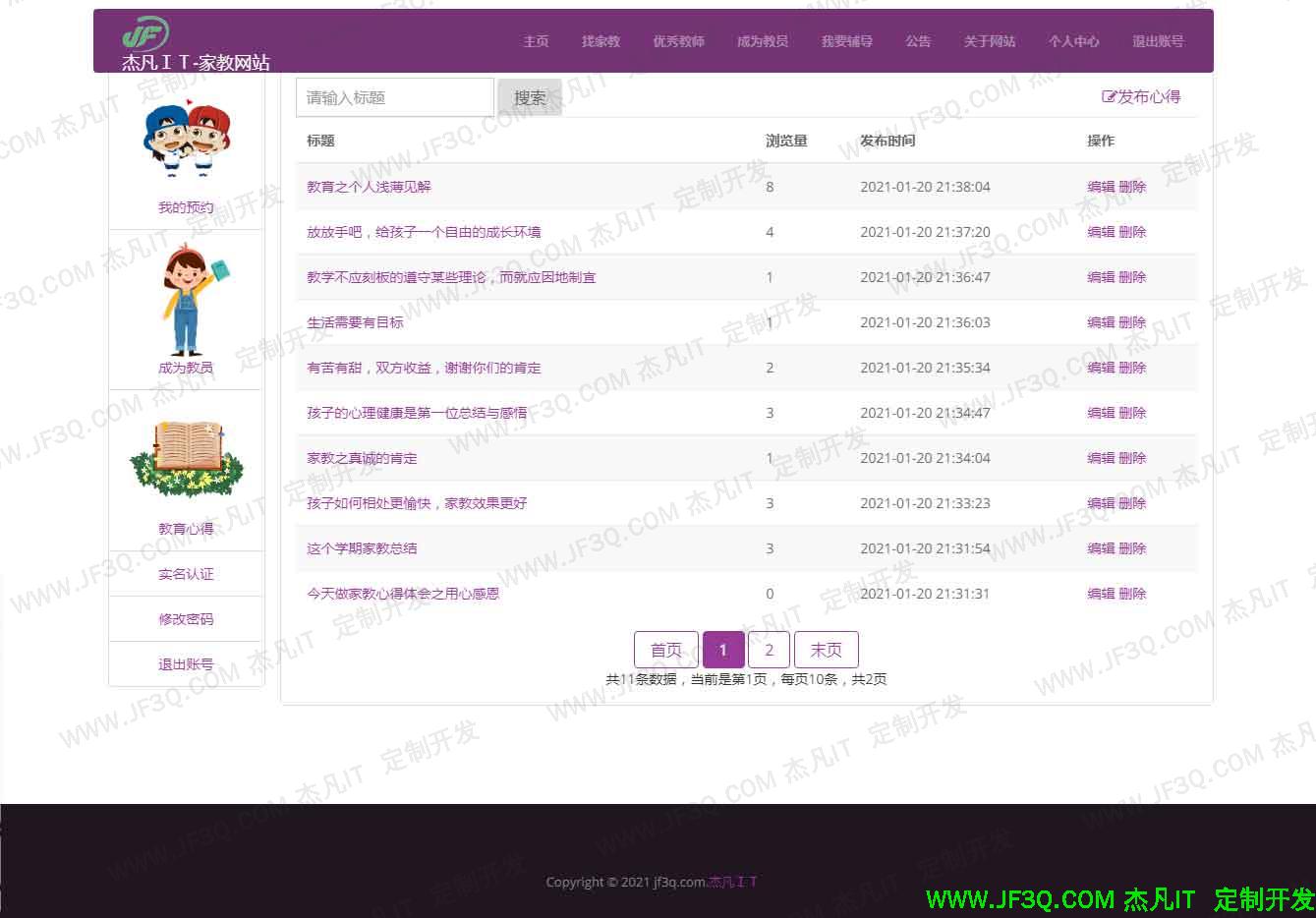Go to 优秀教师 in the top navigation
1316x918 pixels.
click(678, 41)
